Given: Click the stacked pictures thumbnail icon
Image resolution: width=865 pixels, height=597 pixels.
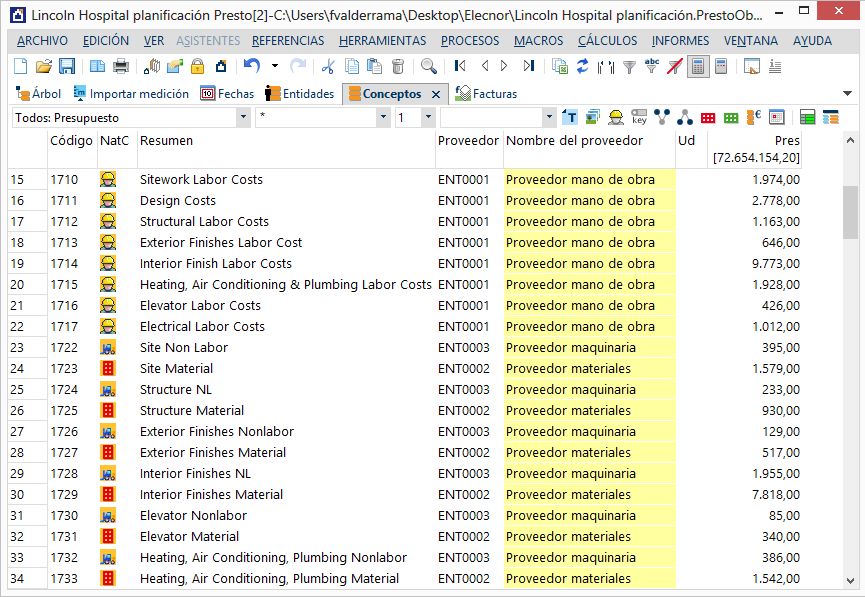Looking at the screenshot, I should (593, 117).
